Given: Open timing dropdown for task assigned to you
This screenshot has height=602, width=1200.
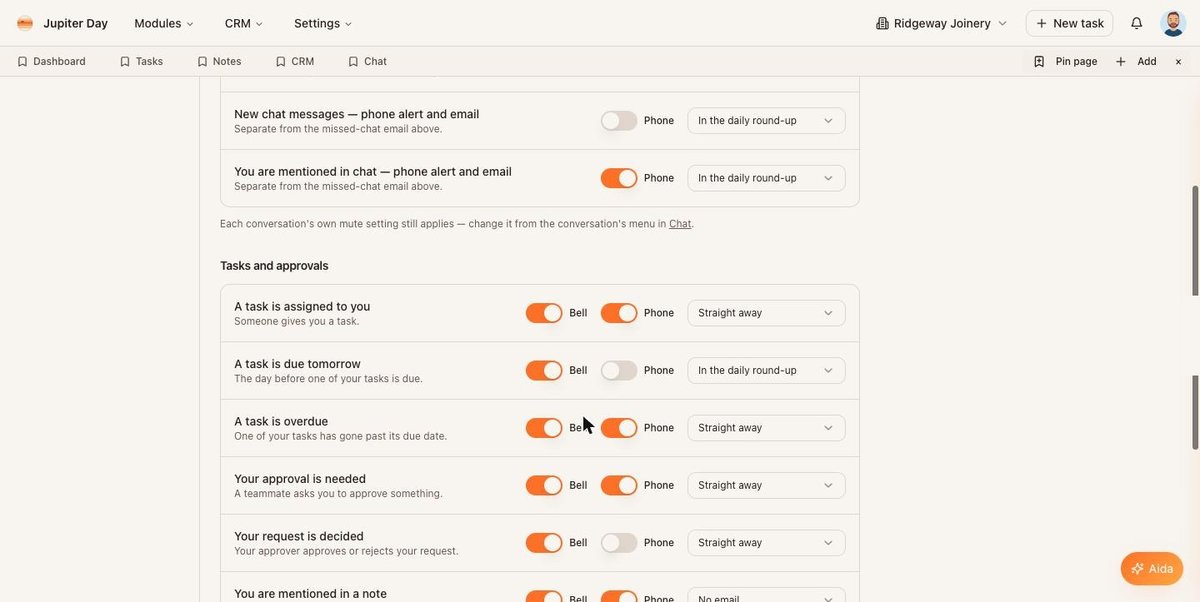Looking at the screenshot, I should 766,313.
